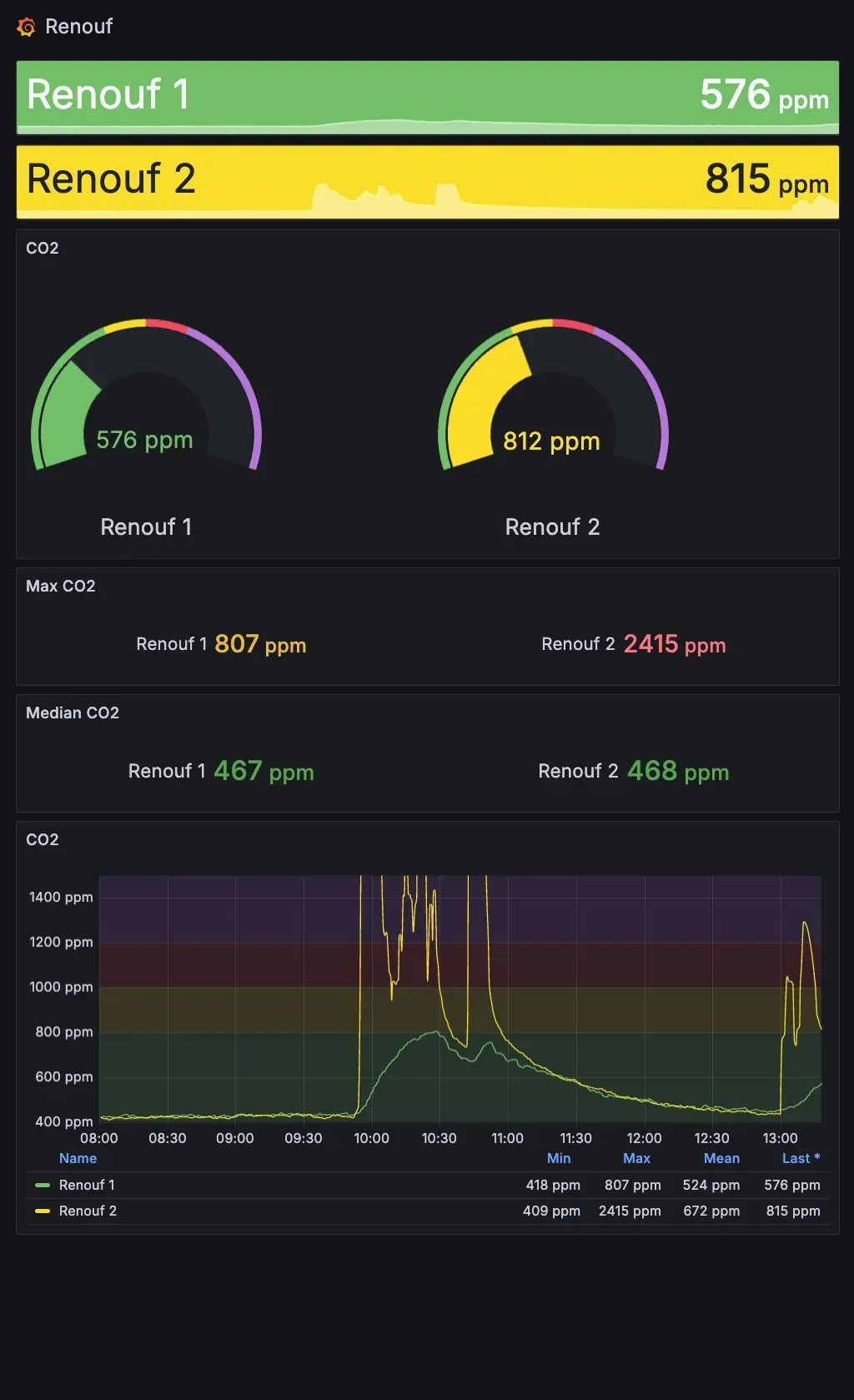Open the CO2 gauge panel title menu
Image resolution: width=854 pixels, height=1400 pixels.
(43, 248)
